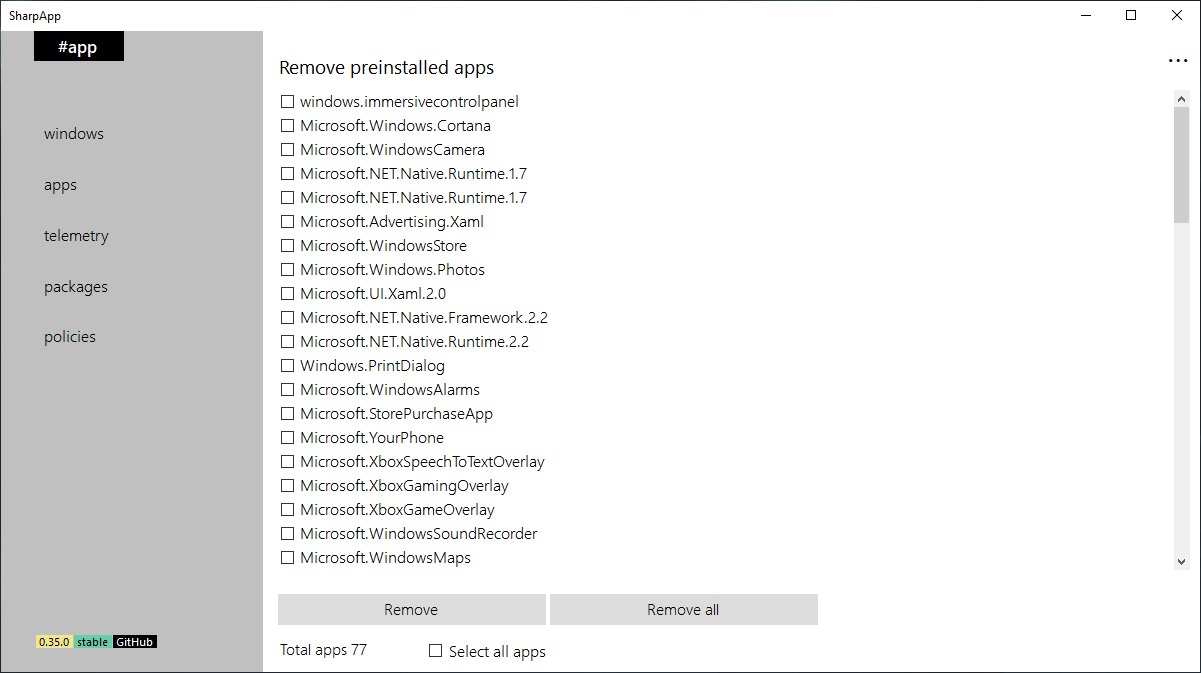Switch to the packages section
This screenshot has width=1201, height=673.
pos(76,287)
